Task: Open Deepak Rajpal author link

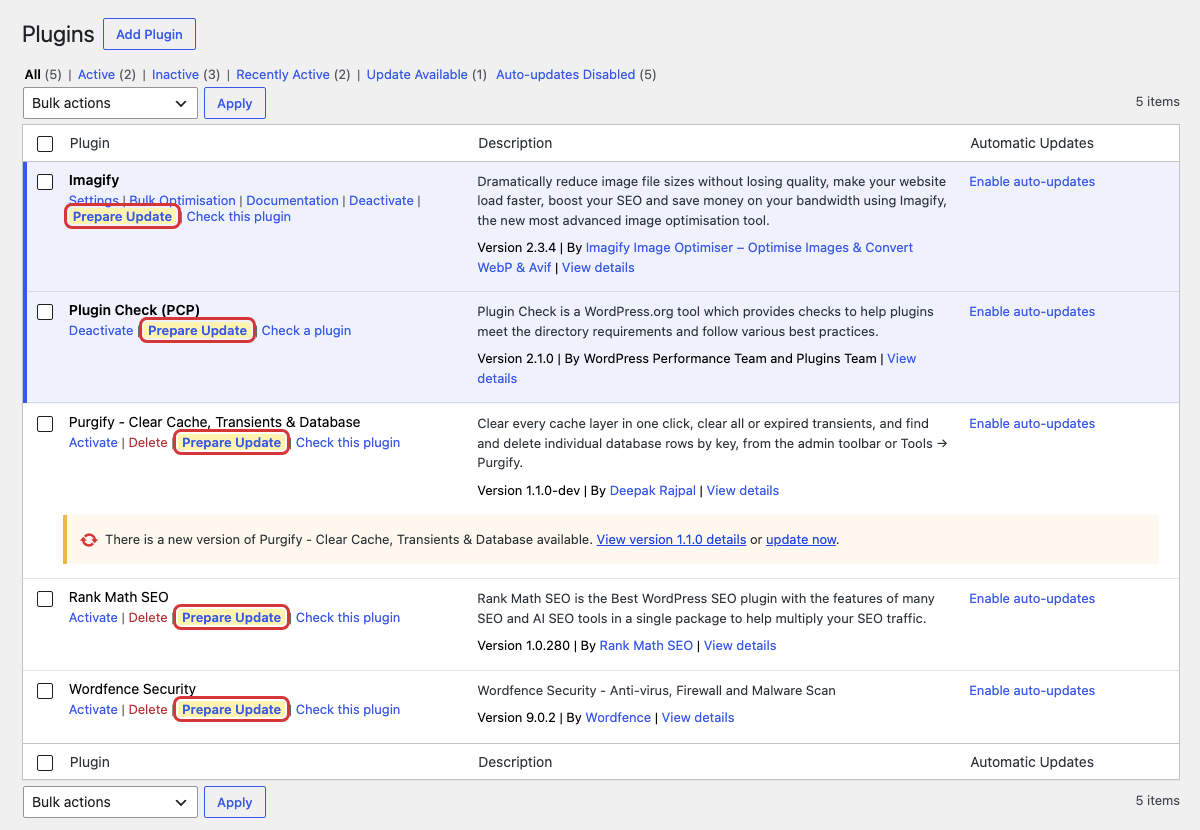Action: coord(653,491)
